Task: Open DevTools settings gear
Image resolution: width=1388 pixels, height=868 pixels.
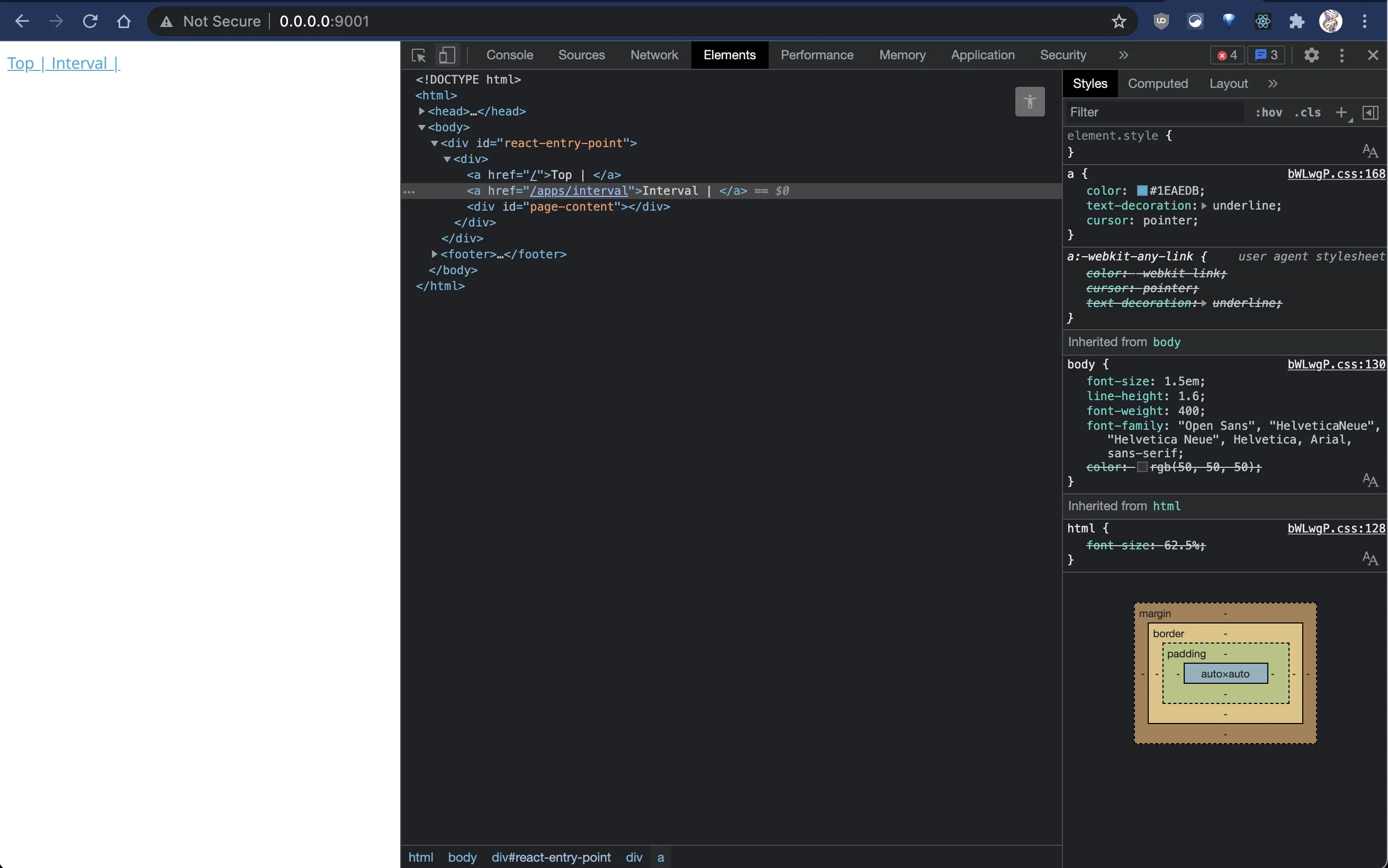Action: [x=1311, y=55]
